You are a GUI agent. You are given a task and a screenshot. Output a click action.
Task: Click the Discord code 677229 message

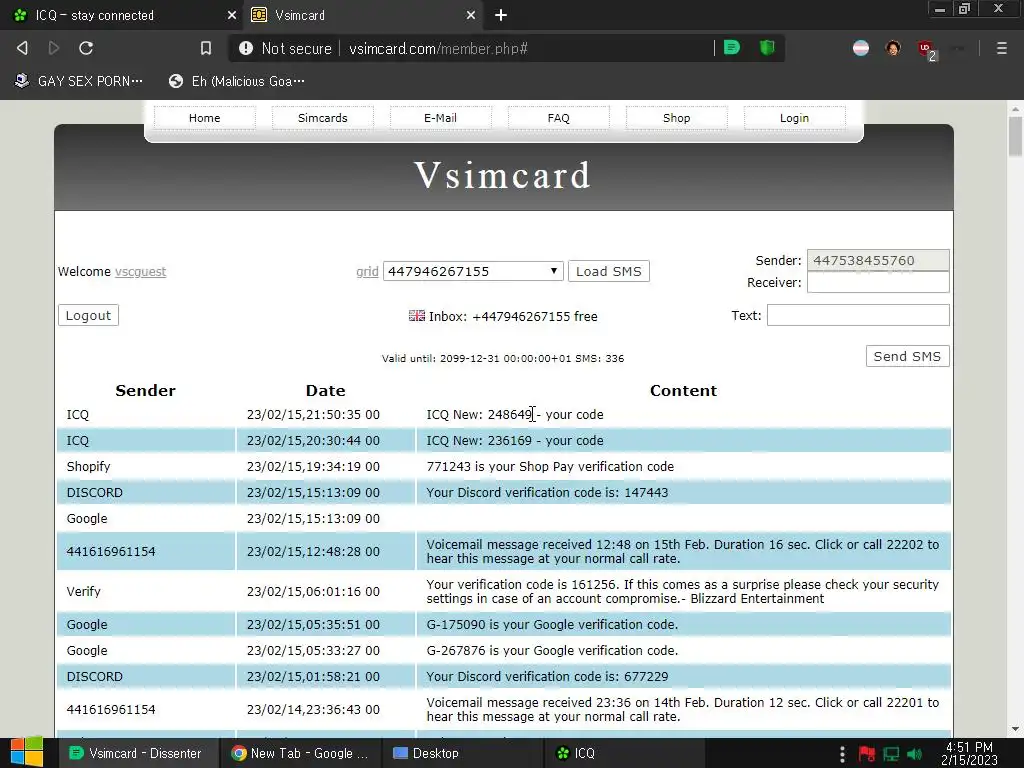(547, 677)
